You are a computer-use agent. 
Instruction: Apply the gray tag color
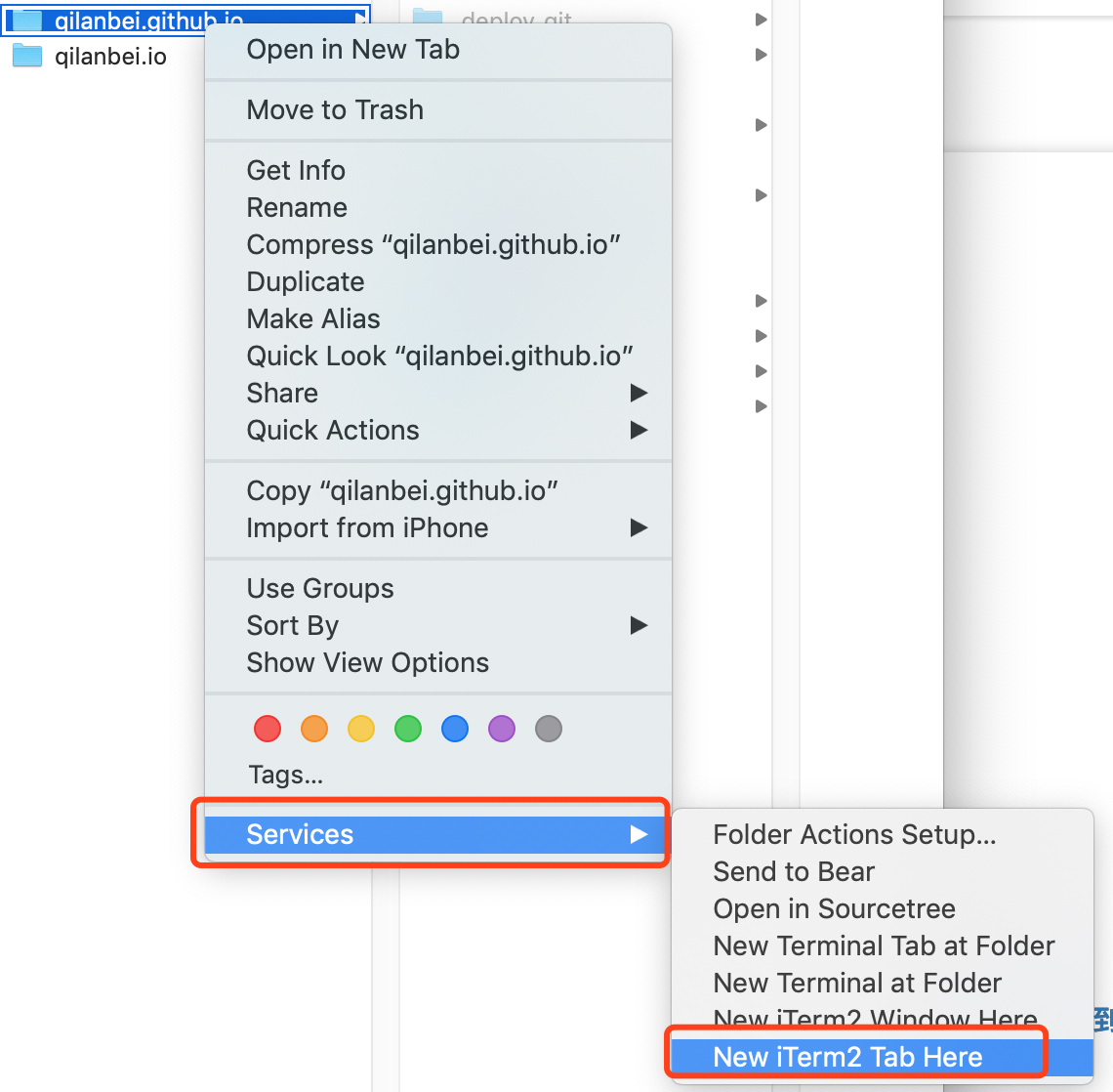pyautogui.click(x=549, y=729)
